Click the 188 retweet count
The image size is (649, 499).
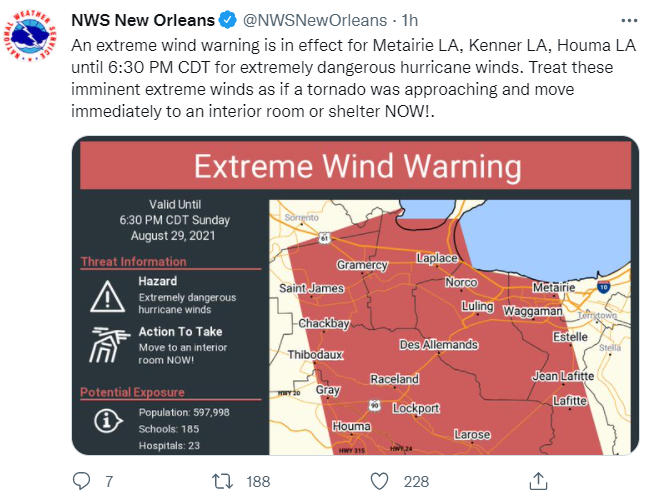point(258,481)
